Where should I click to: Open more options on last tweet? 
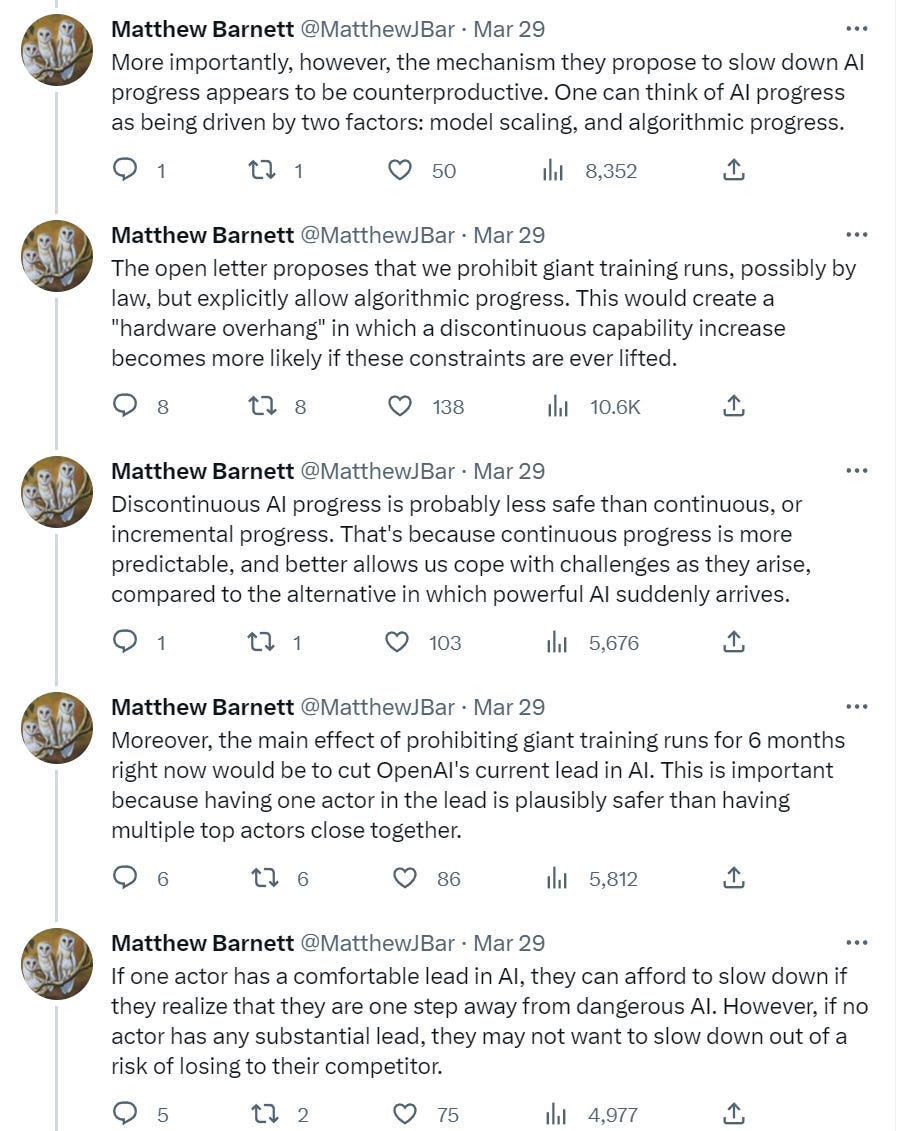pyautogui.click(x=857, y=943)
